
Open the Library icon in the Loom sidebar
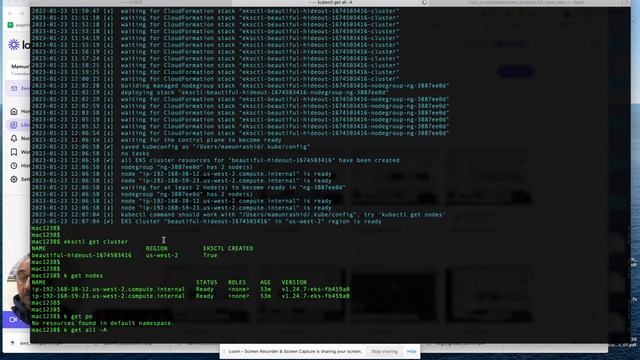[14, 125]
